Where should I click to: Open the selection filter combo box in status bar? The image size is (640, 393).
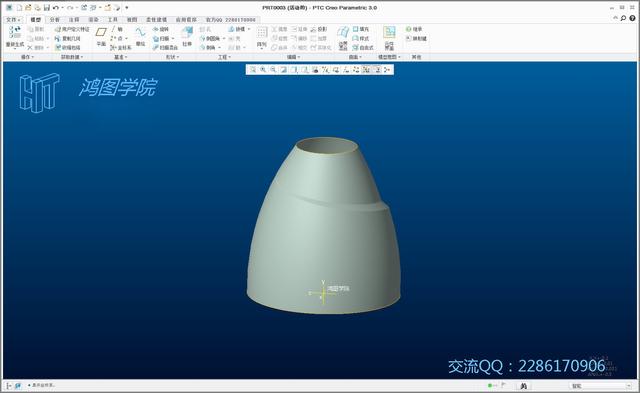click(x=600, y=386)
